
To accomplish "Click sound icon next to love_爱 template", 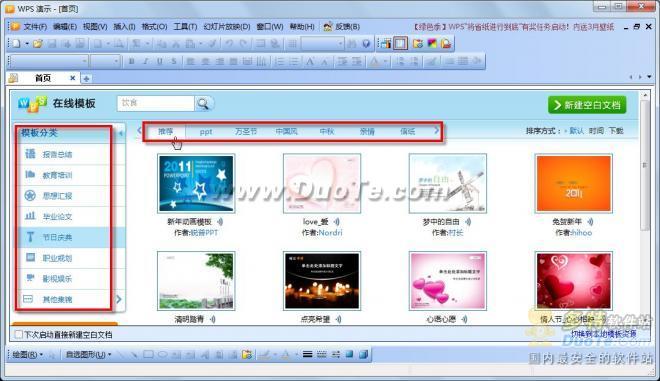I will coord(337,221).
